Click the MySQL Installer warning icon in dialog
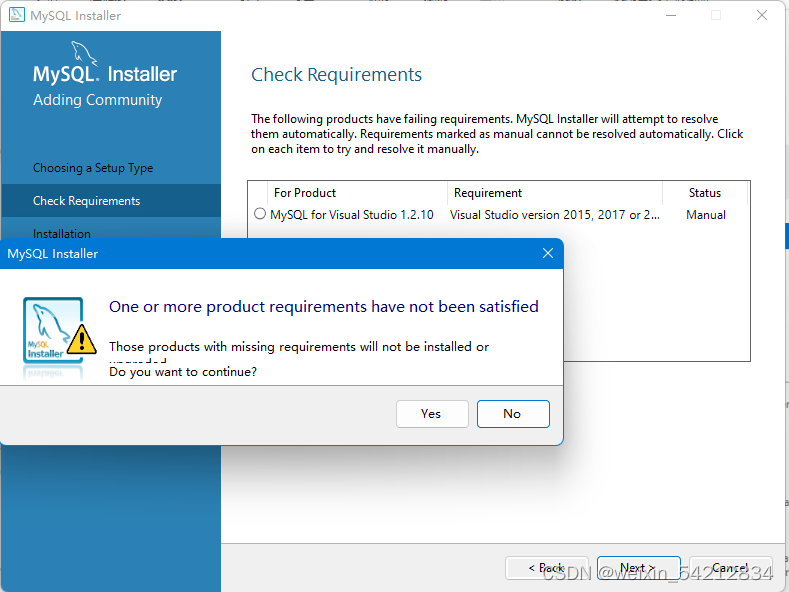Viewport: 789px width, 592px height. [59, 330]
